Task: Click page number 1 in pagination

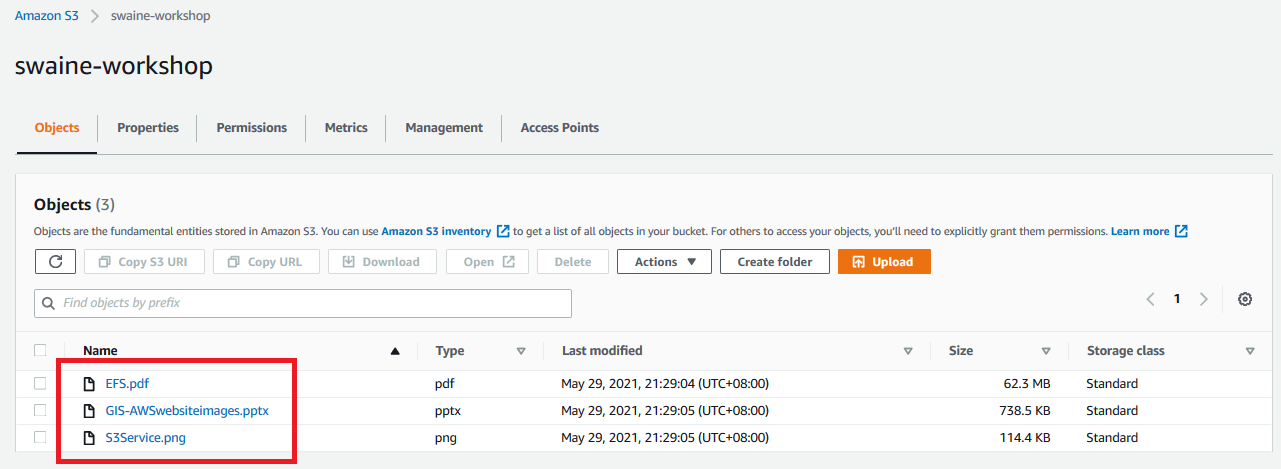Action: coord(1177,299)
